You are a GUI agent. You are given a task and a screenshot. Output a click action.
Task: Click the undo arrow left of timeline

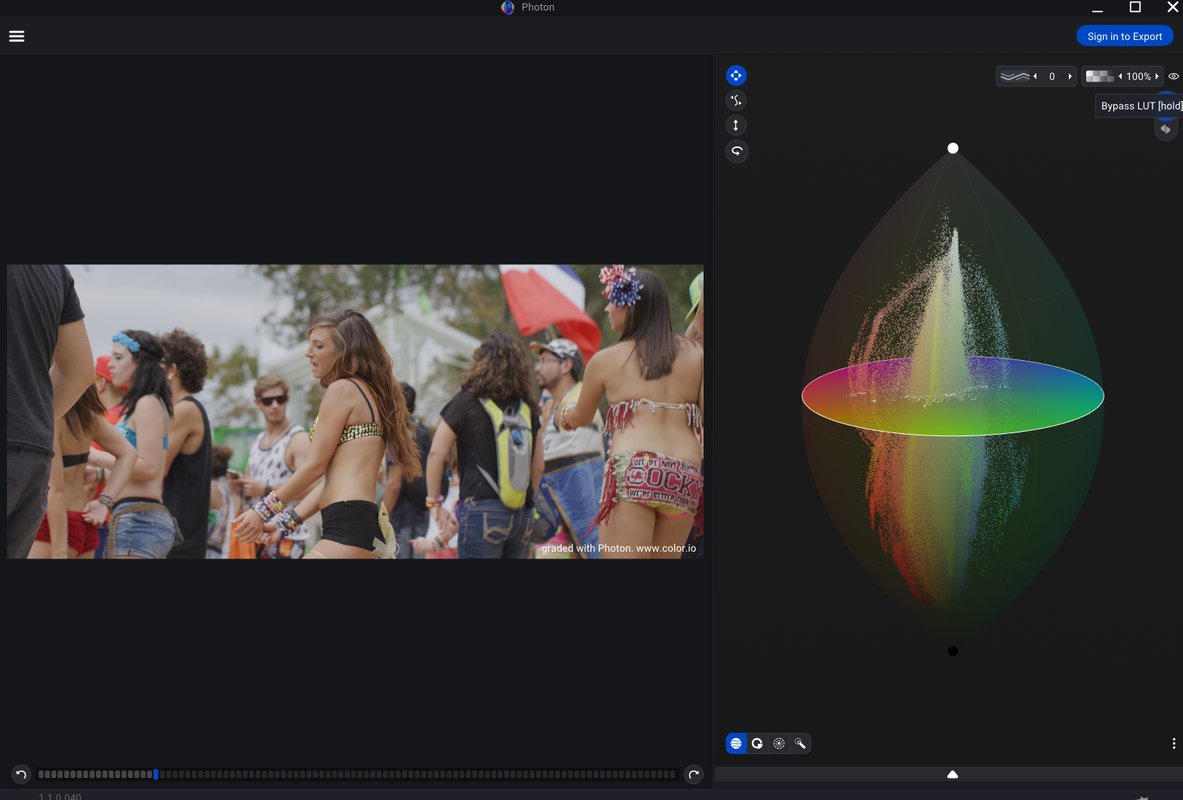point(21,774)
